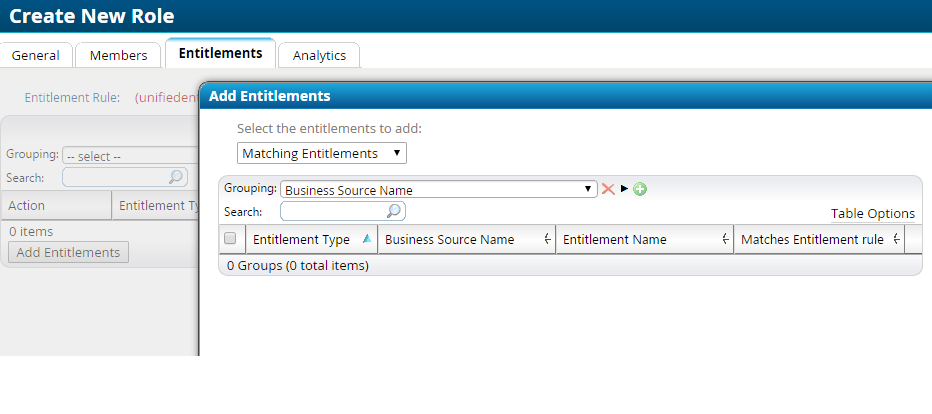Click the sort icon on Business Source Name column
Viewport: 932px width, 414px height.
(547, 239)
